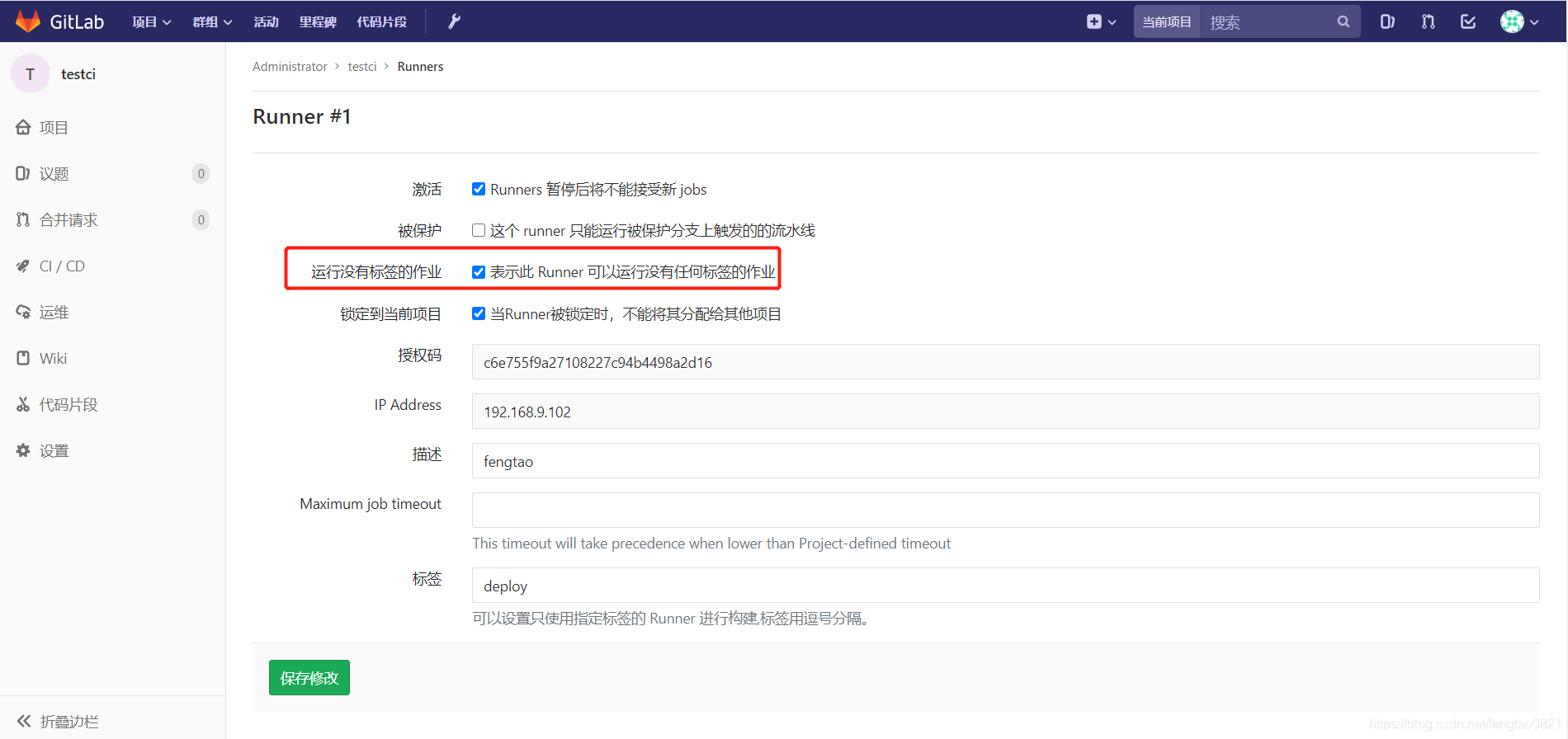Click the 授权码 token field
The height and width of the screenshot is (739, 1568).
point(1005,362)
